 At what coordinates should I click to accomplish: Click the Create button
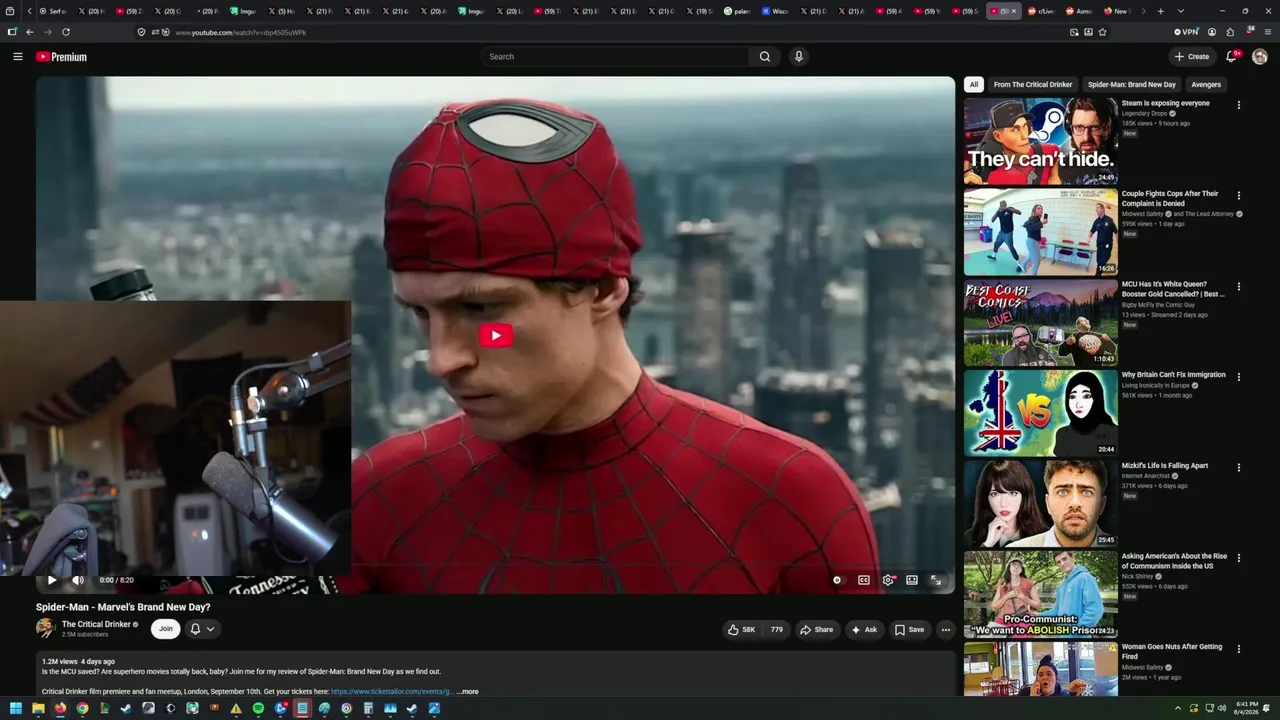1192,57
